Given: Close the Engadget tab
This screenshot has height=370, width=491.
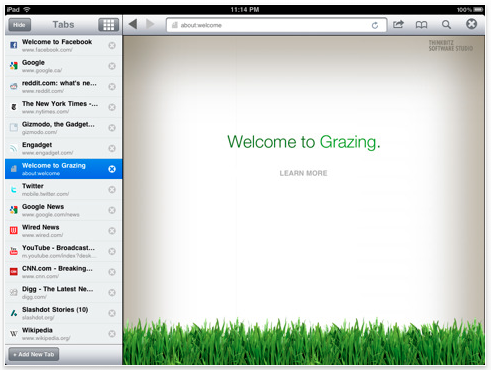Looking at the screenshot, I should coord(112,148).
